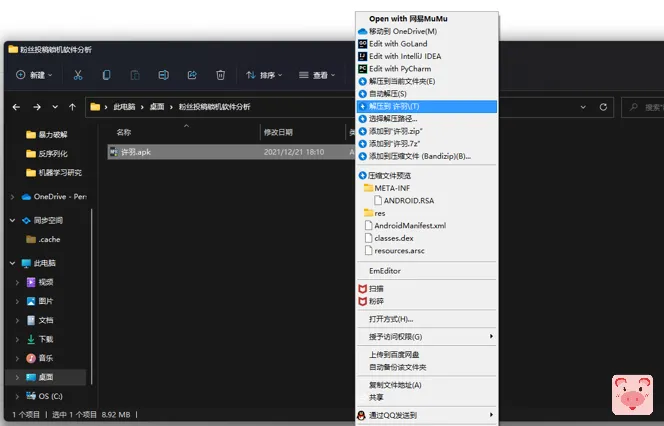664x426 pixels.
Task: Click 此电脑 in the address breadcrumb
Action: (x=124, y=107)
